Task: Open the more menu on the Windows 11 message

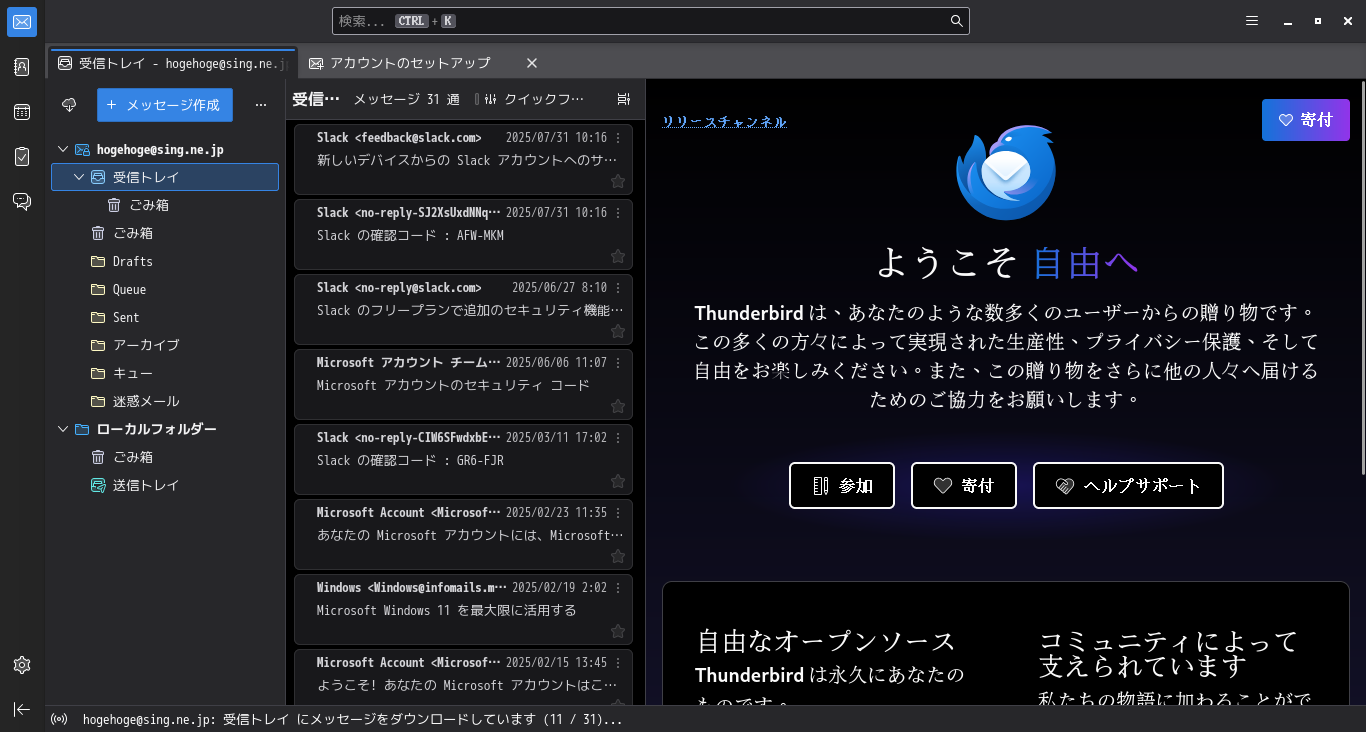Action: pos(618,588)
